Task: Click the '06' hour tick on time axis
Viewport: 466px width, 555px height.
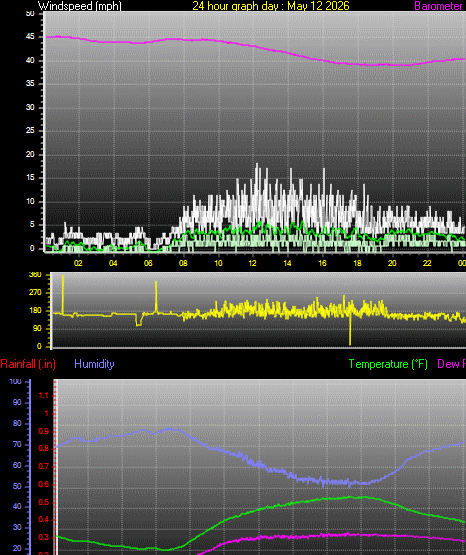Action: (x=148, y=263)
